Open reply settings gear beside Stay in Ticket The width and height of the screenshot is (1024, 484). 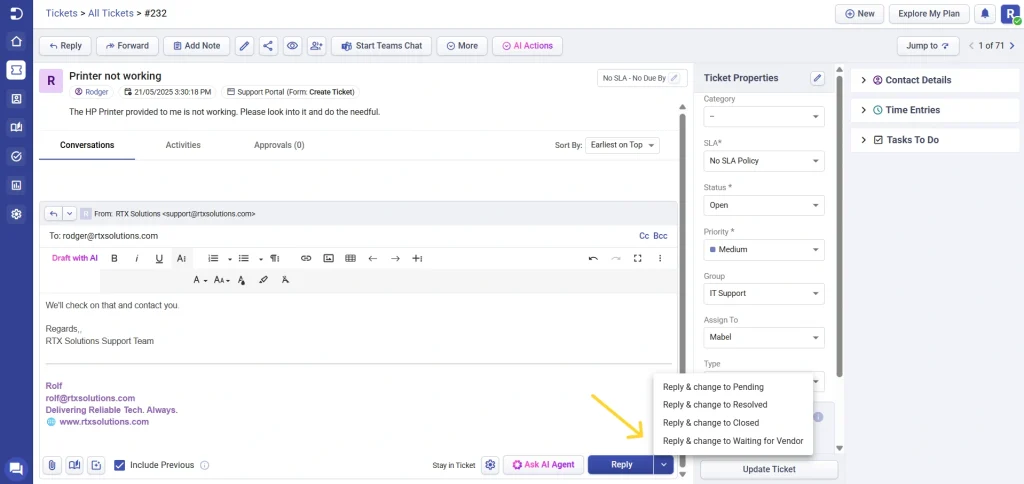click(490, 465)
